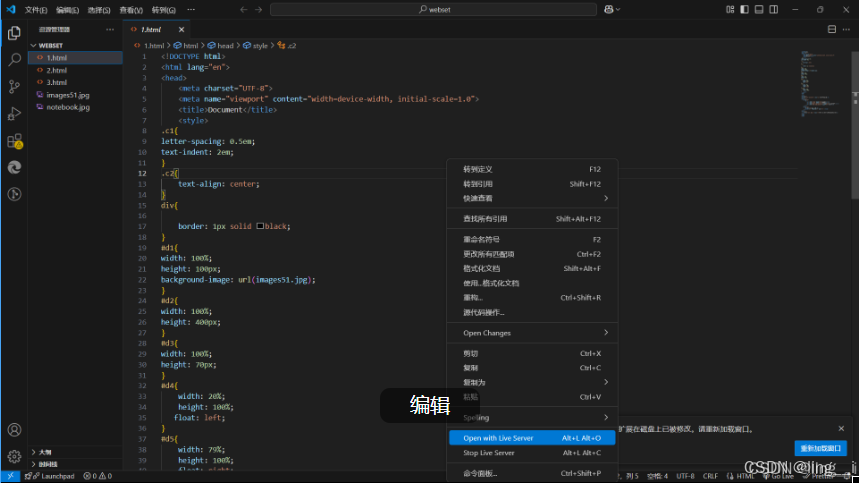
Task: Open Explorer panel More Actions ellipsis
Action: point(110,29)
